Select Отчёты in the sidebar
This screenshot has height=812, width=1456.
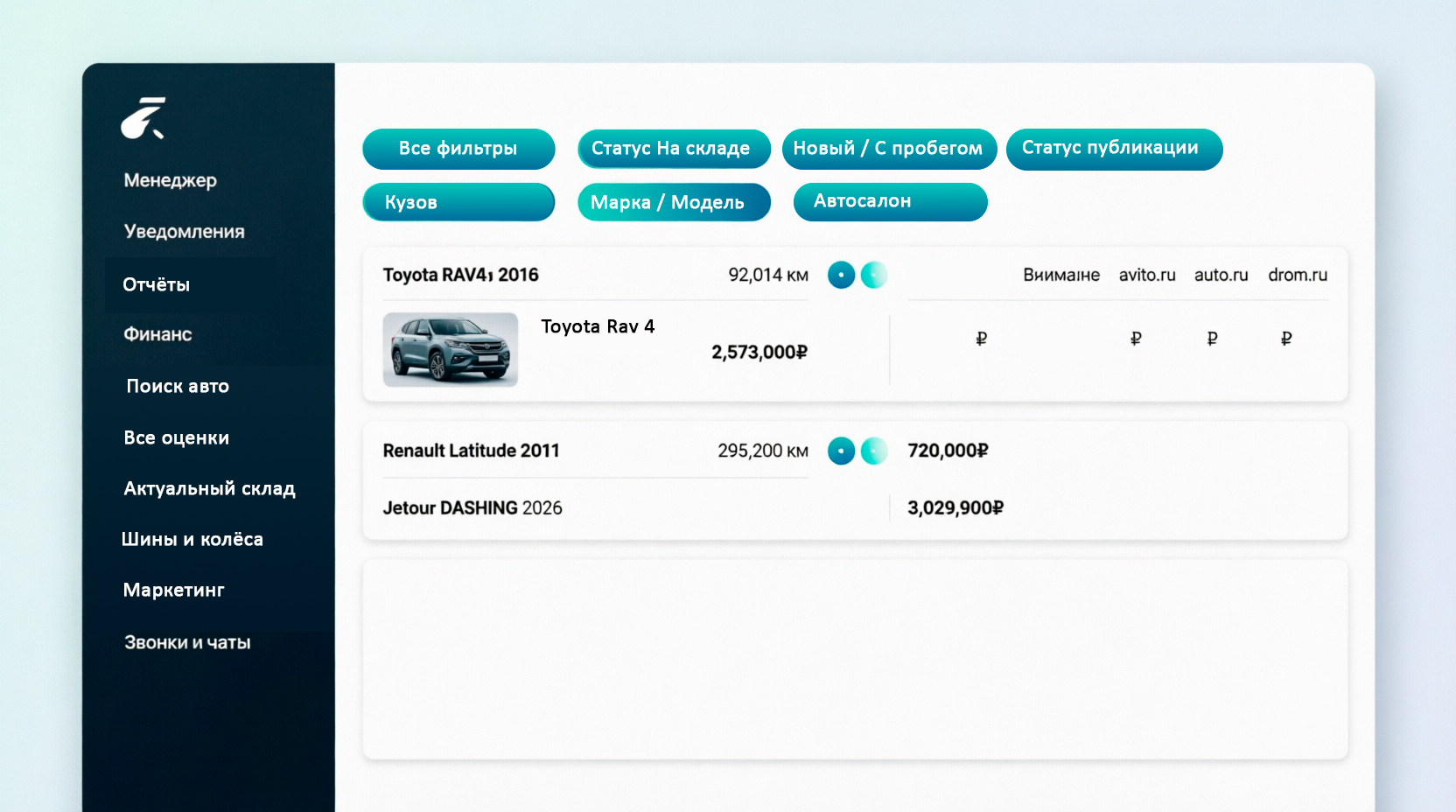157,284
